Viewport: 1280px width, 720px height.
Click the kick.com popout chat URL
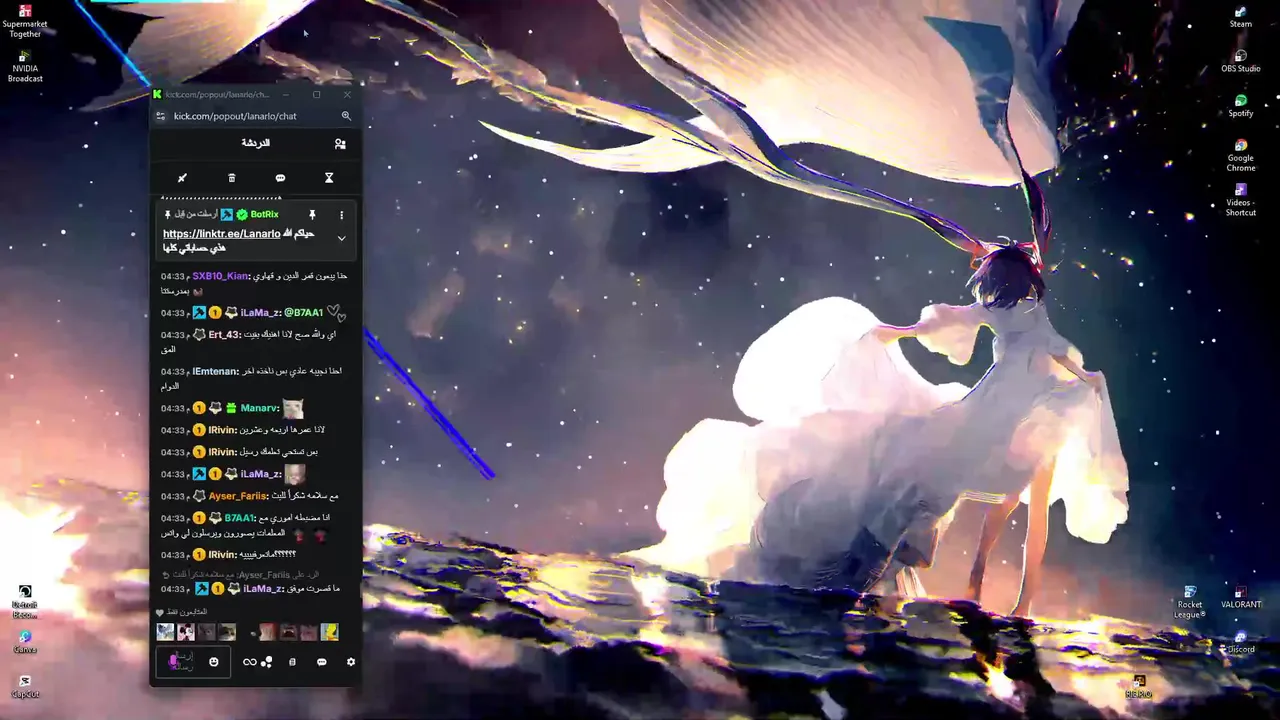[x=235, y=116]
